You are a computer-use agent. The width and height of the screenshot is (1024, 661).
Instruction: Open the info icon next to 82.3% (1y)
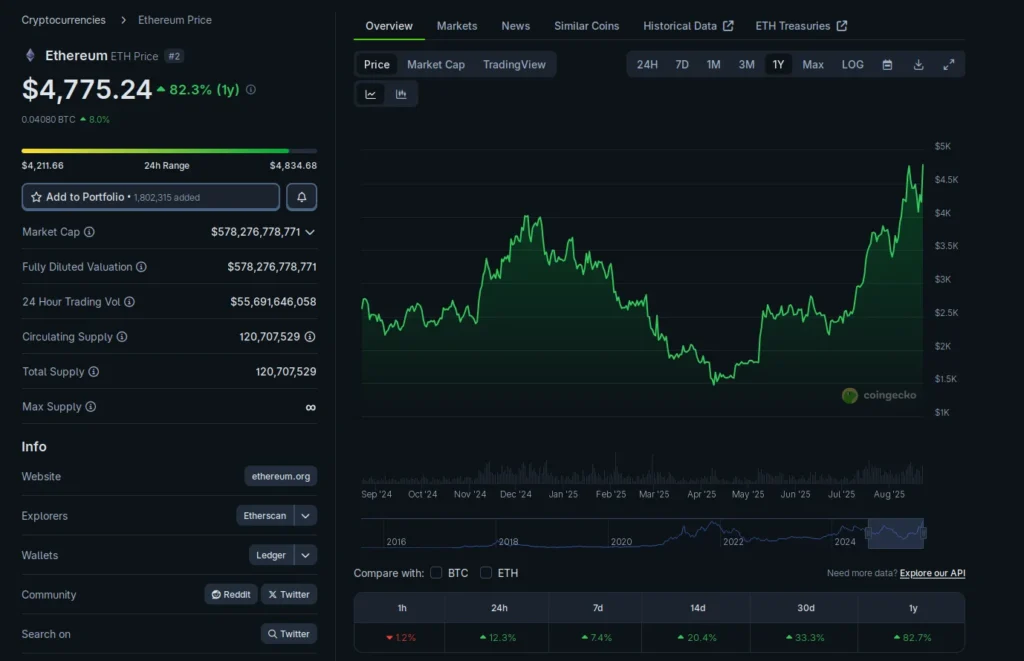tap(251, 89)
